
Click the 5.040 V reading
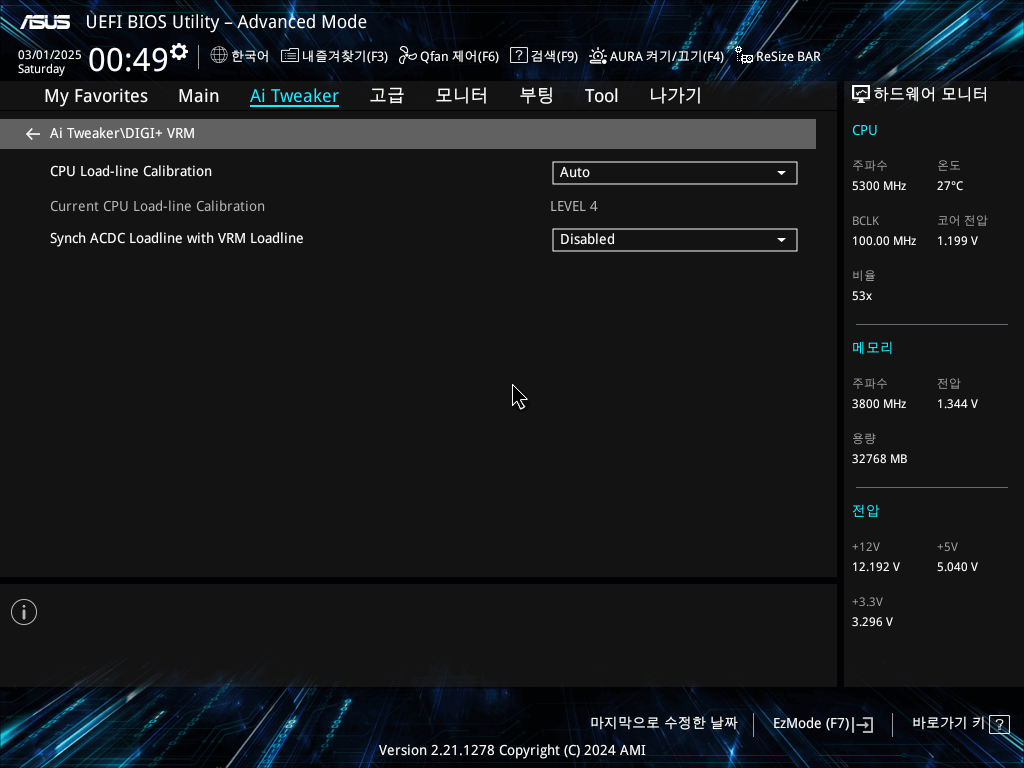[957, 567]
